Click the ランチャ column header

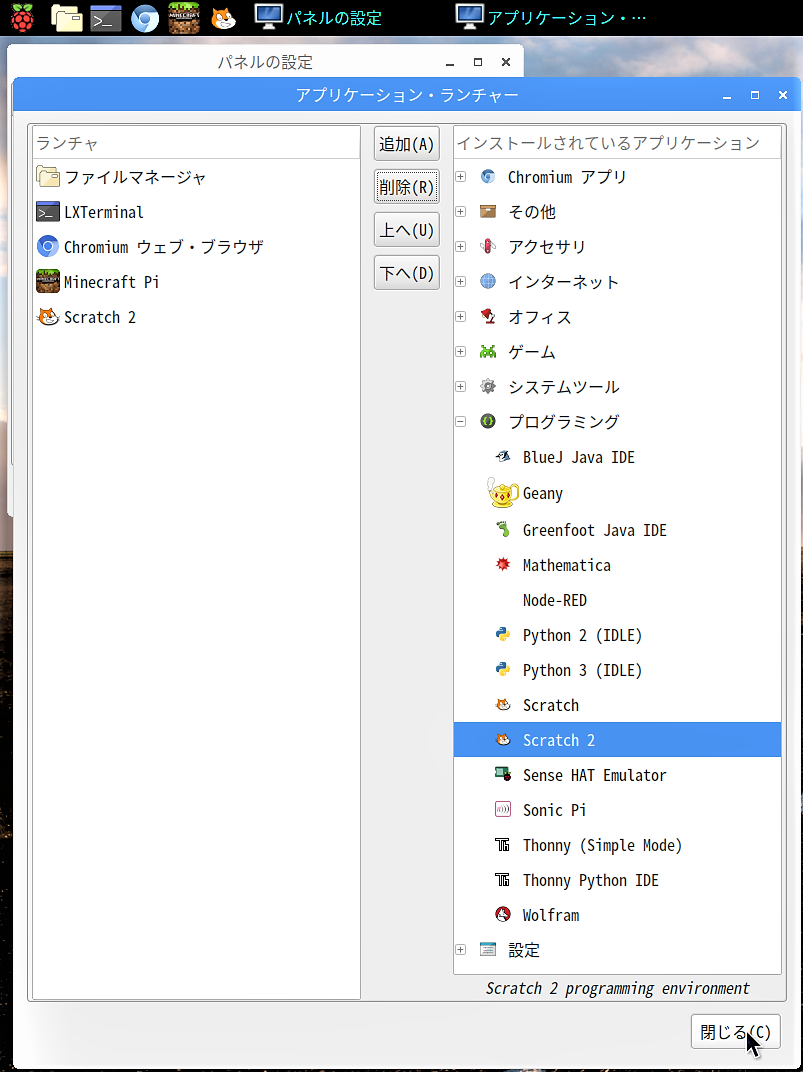[x=197, y=143]
